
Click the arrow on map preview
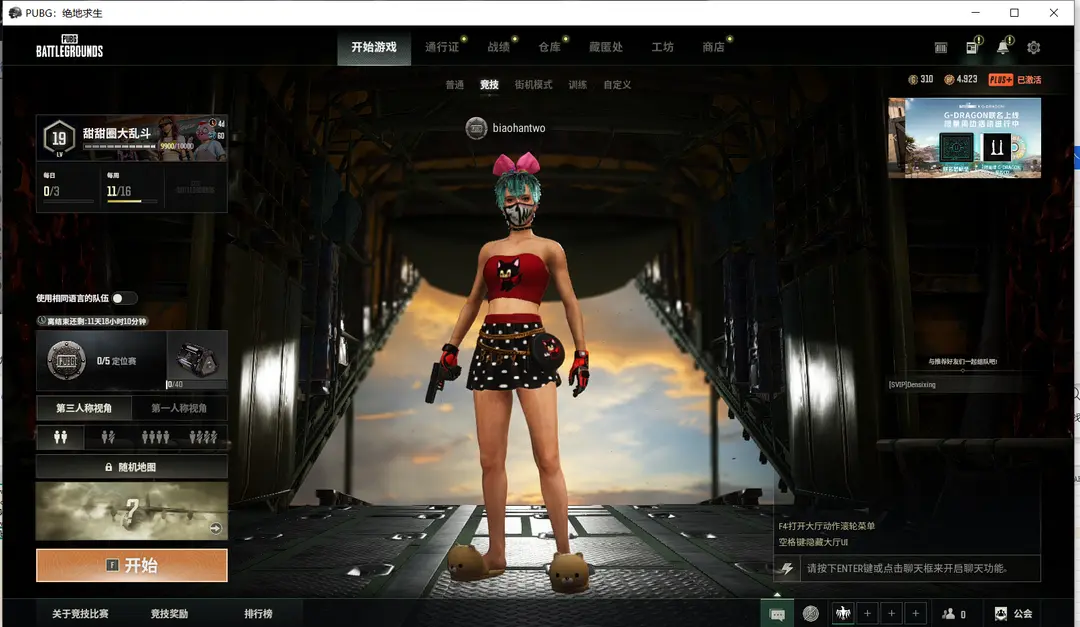216,528
